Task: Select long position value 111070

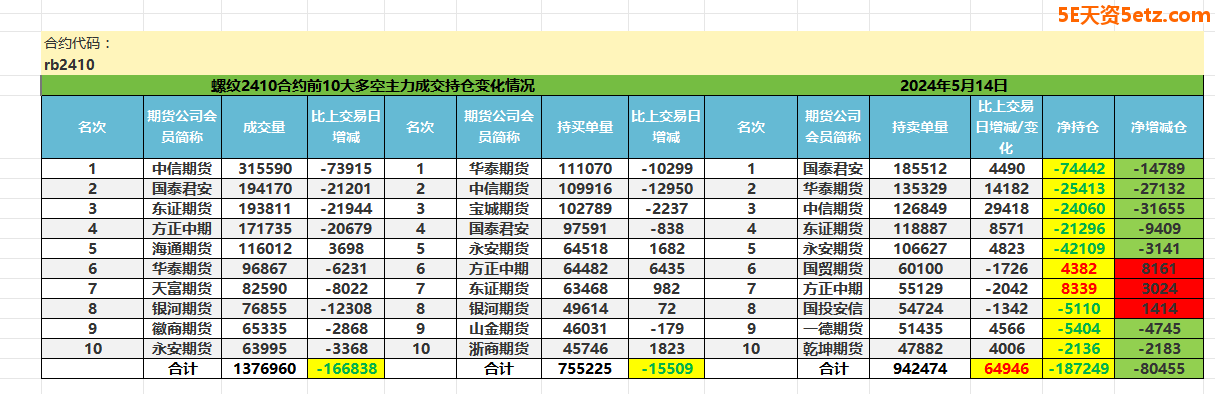Action: coord(584,169)
